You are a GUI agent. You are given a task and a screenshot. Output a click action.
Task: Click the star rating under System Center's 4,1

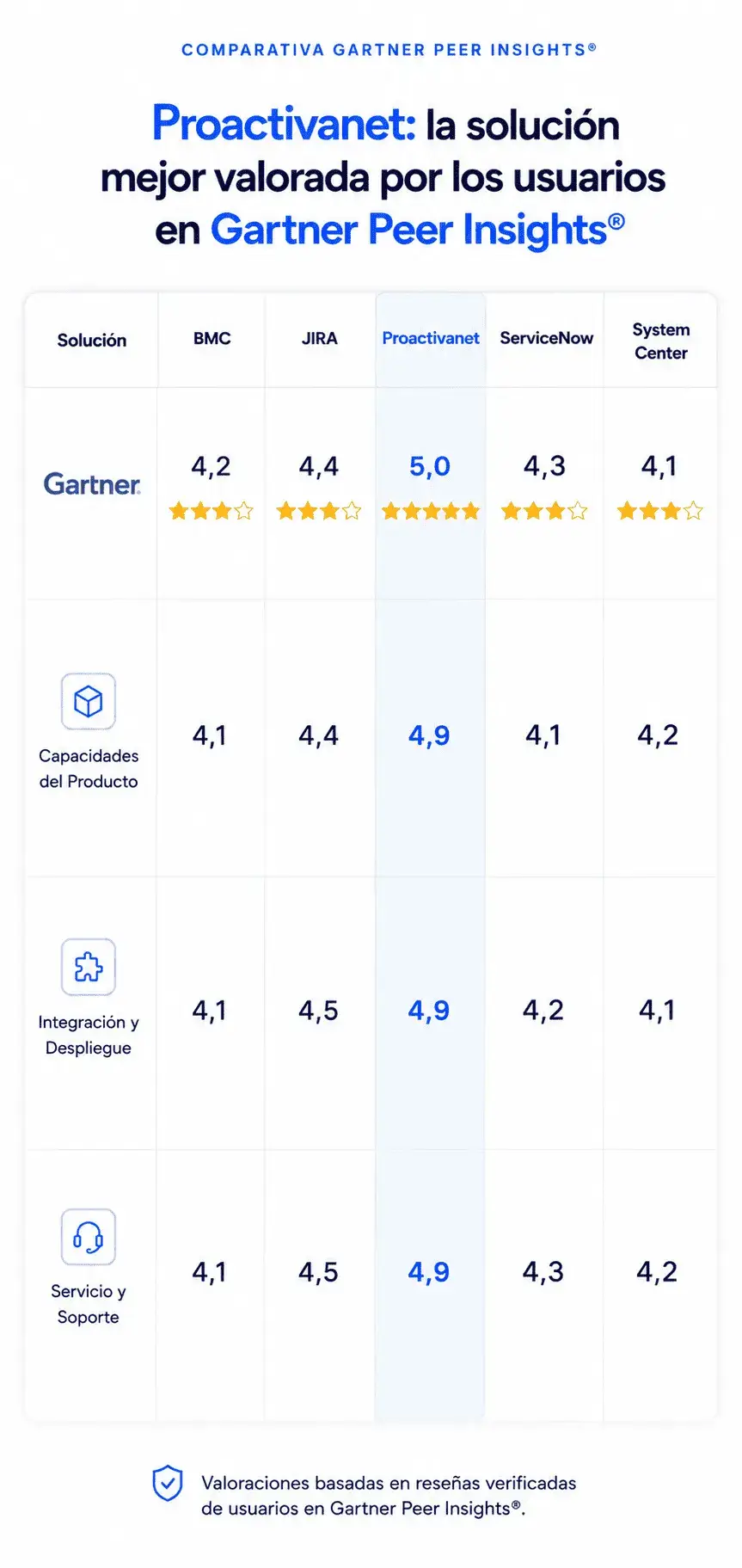660,511
